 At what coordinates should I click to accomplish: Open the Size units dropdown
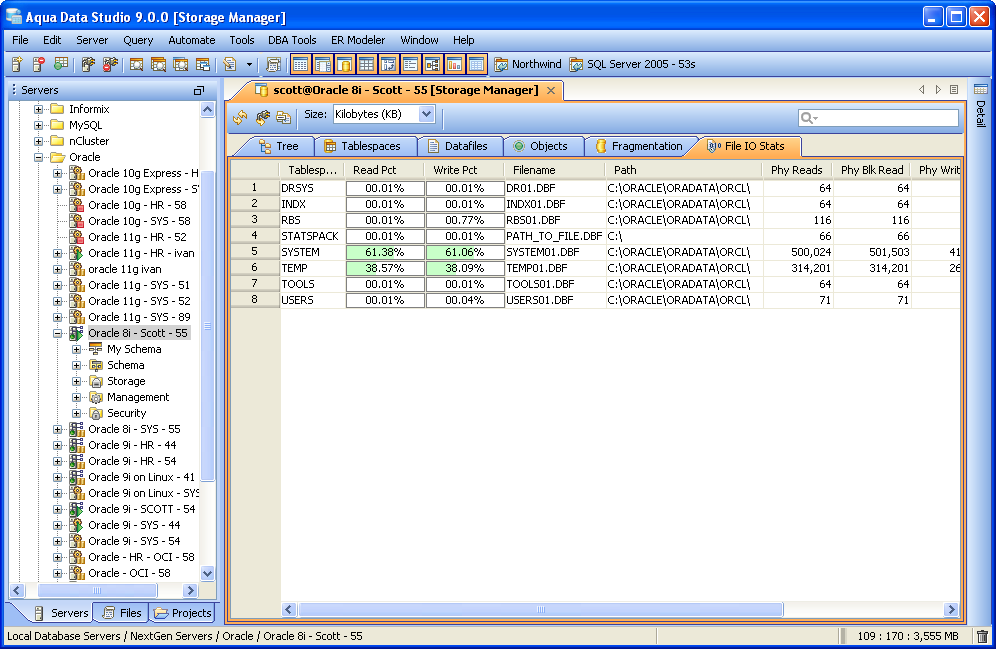[x=426, y=114]
